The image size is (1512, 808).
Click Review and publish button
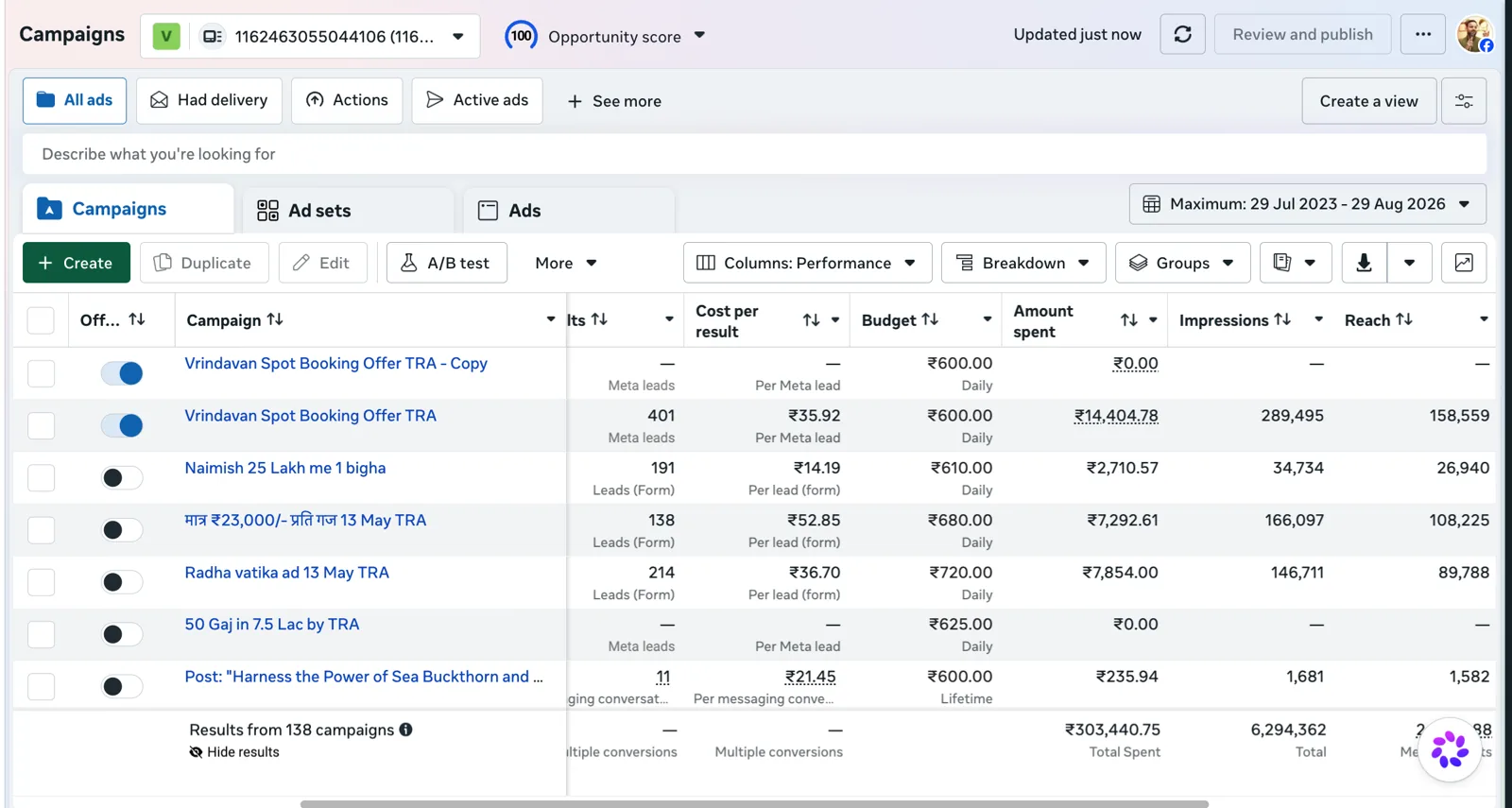pos(1302,35)
